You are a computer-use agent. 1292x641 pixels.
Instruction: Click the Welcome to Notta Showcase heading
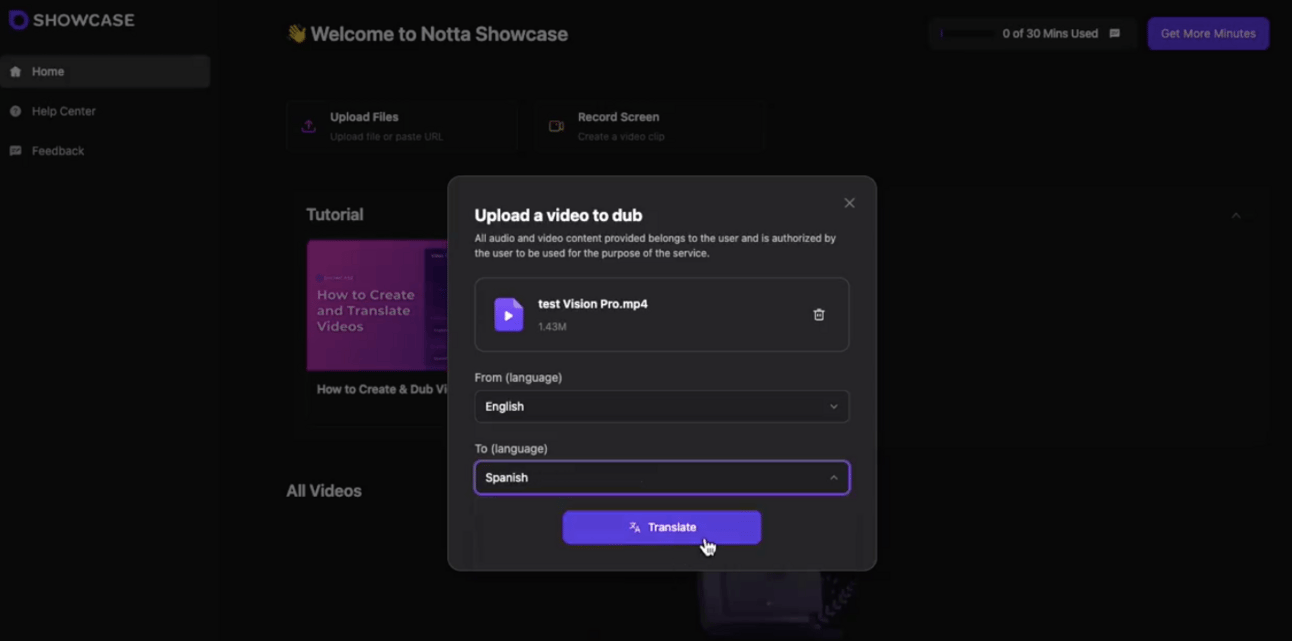tap(428, 34)
